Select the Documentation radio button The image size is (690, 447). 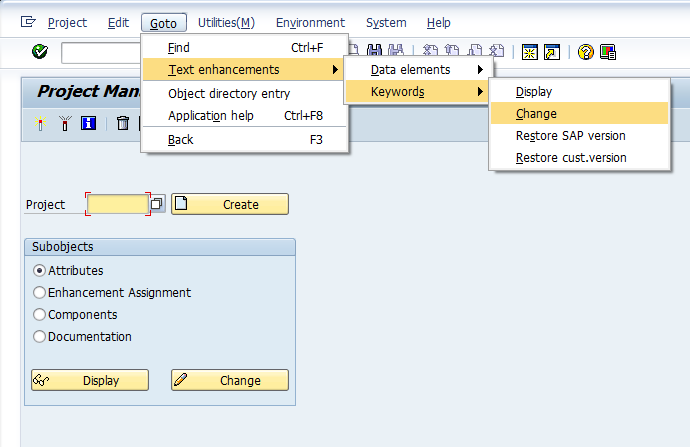(x=40, y=336)
